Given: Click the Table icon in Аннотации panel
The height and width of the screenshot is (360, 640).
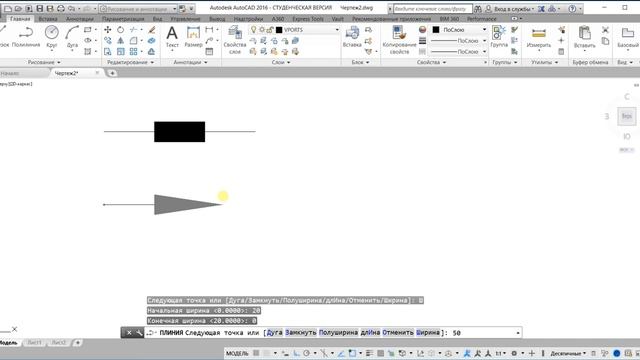Looking at the screenshot, I should pyautogui.click(x=209, y=51).
